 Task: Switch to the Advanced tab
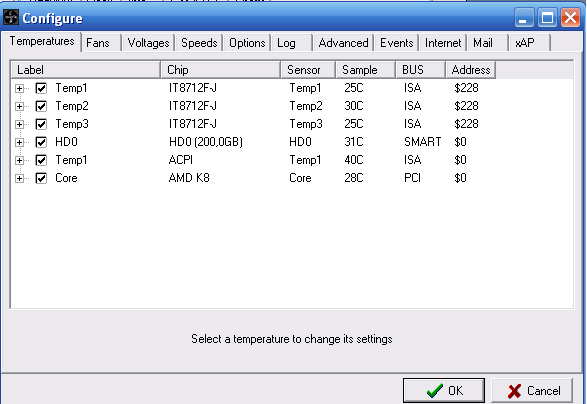click(x=343, y=43)
